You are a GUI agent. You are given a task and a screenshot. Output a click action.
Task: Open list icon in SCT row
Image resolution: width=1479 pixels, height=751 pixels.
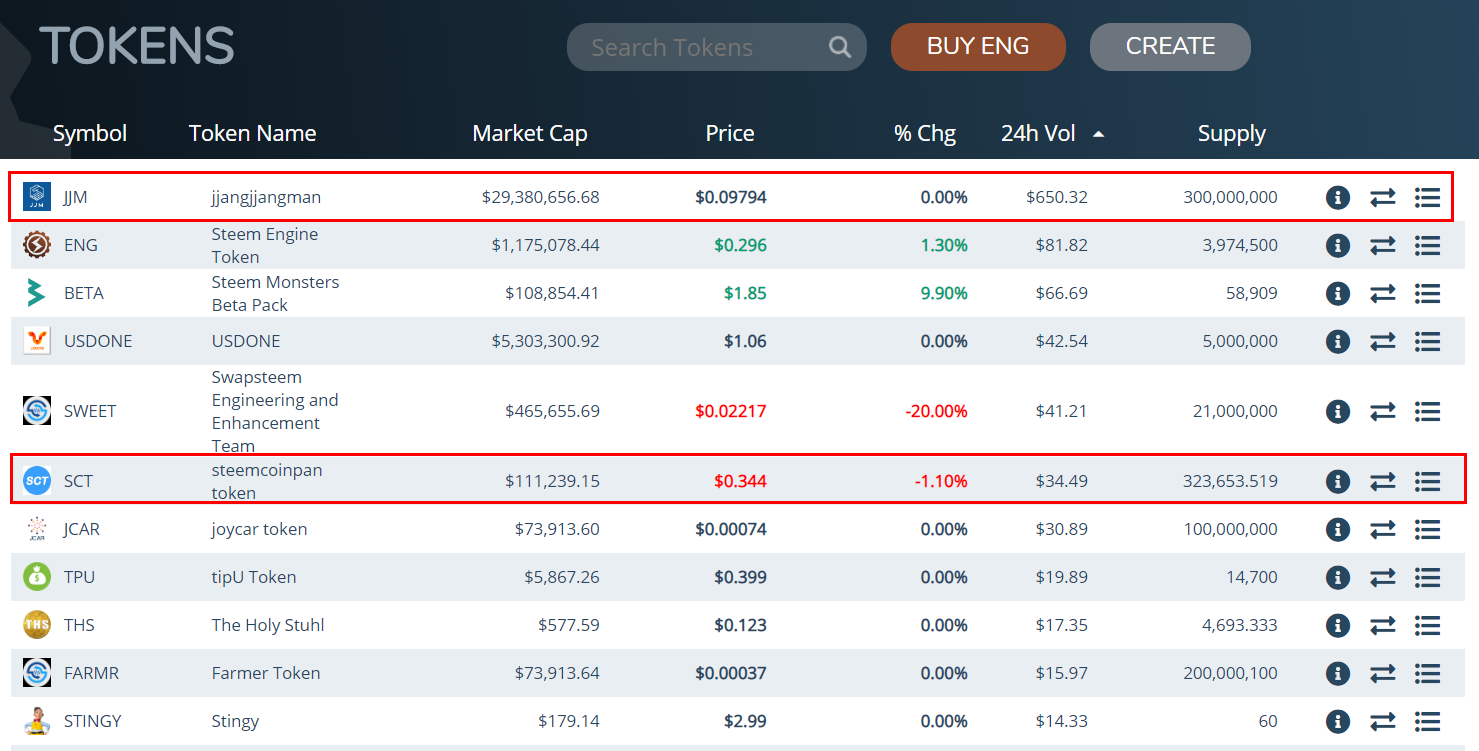click(1427, 482)
